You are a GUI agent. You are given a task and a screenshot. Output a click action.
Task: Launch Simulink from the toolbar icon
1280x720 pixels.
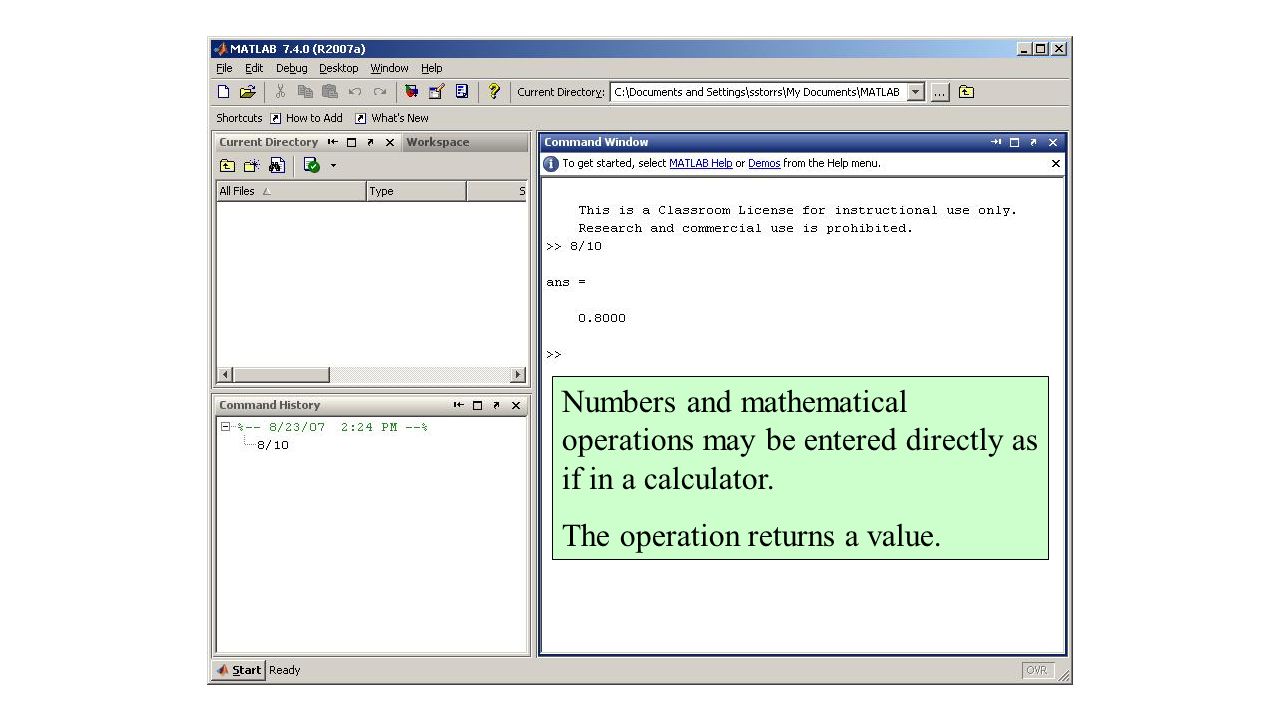pos(411,92)
